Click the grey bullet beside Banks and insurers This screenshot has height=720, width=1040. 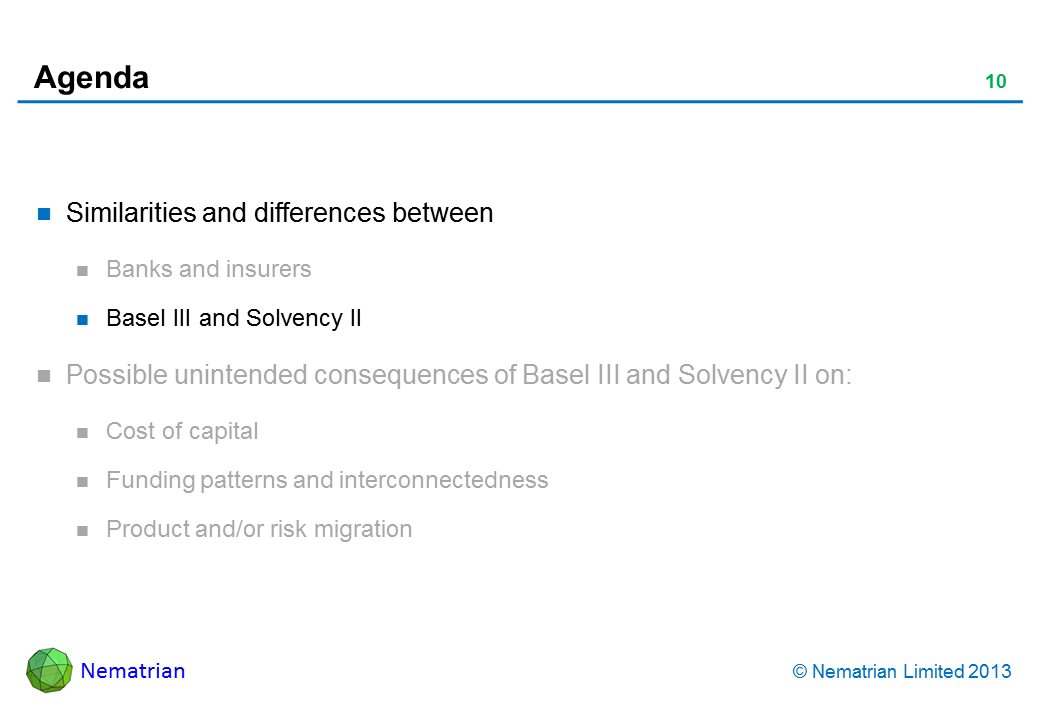85,270
